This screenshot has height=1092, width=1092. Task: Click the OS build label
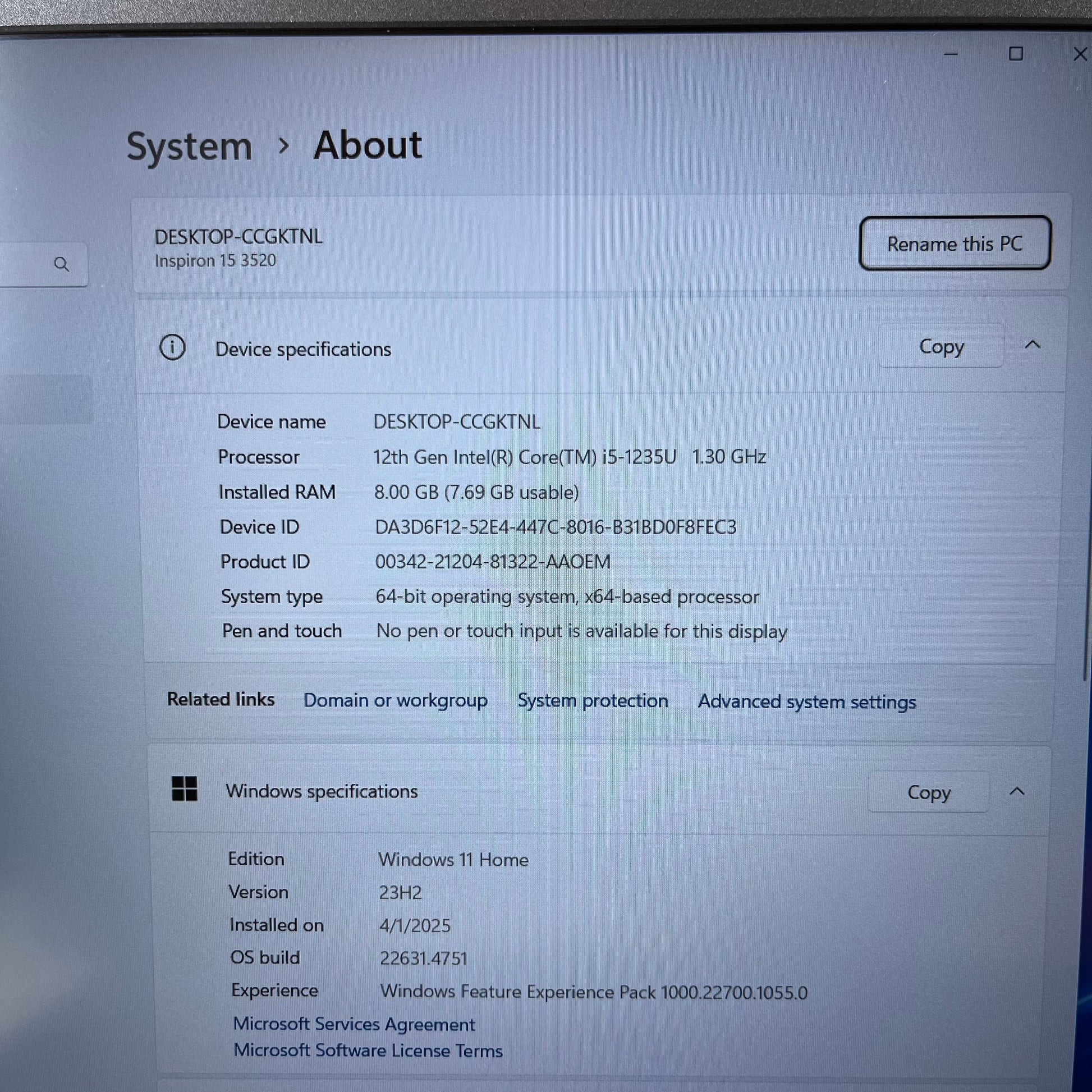tap(264, 957)
